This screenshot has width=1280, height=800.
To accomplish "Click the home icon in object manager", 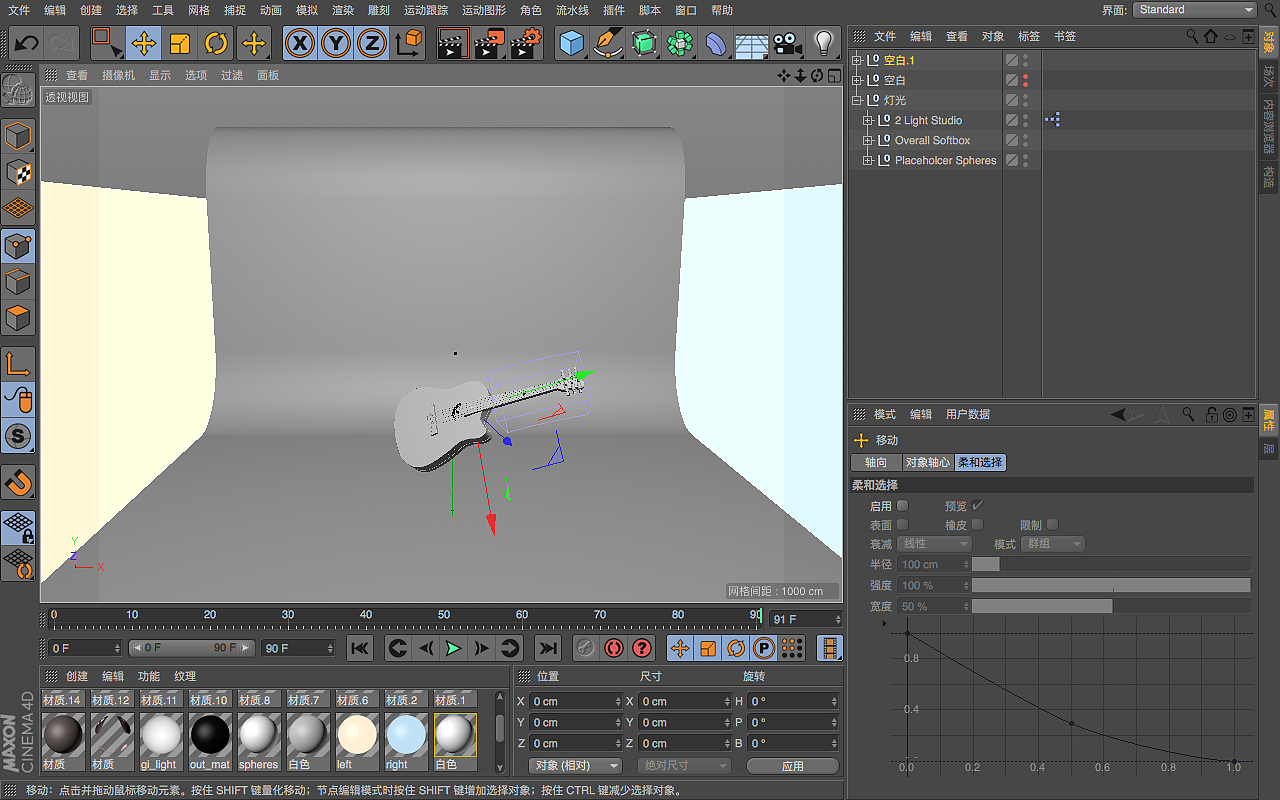I will (1211, 36).
